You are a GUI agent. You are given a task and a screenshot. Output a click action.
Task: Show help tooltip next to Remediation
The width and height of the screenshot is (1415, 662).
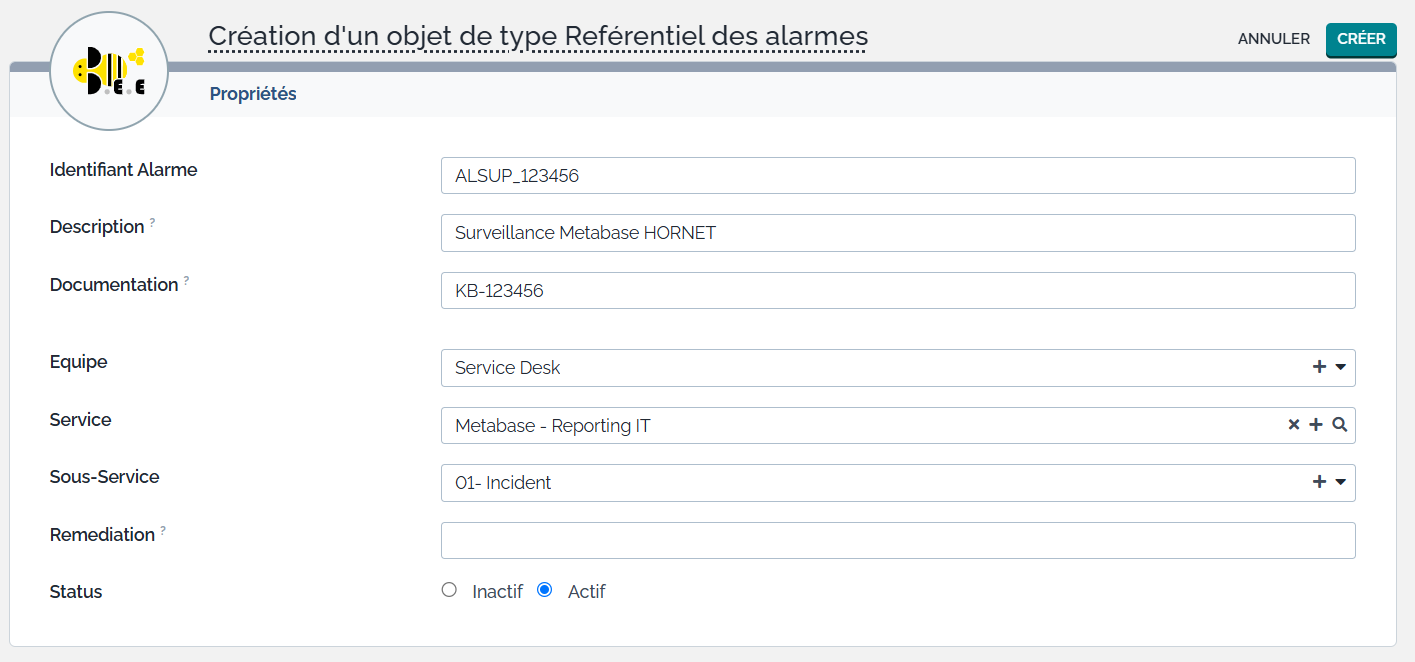(163, 530)
